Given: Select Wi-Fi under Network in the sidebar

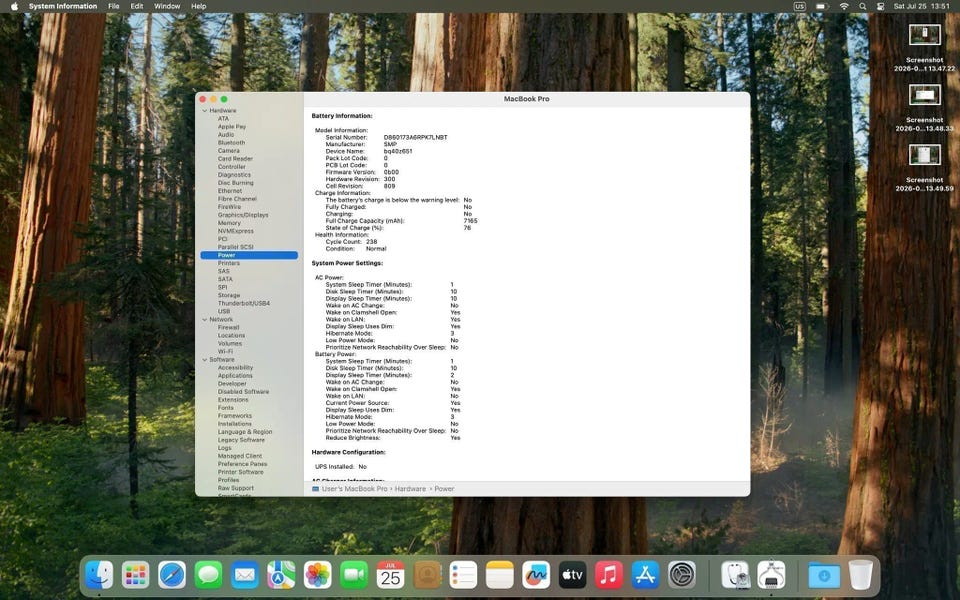Looking at the screenshot, I should click(x=225, y=351).
